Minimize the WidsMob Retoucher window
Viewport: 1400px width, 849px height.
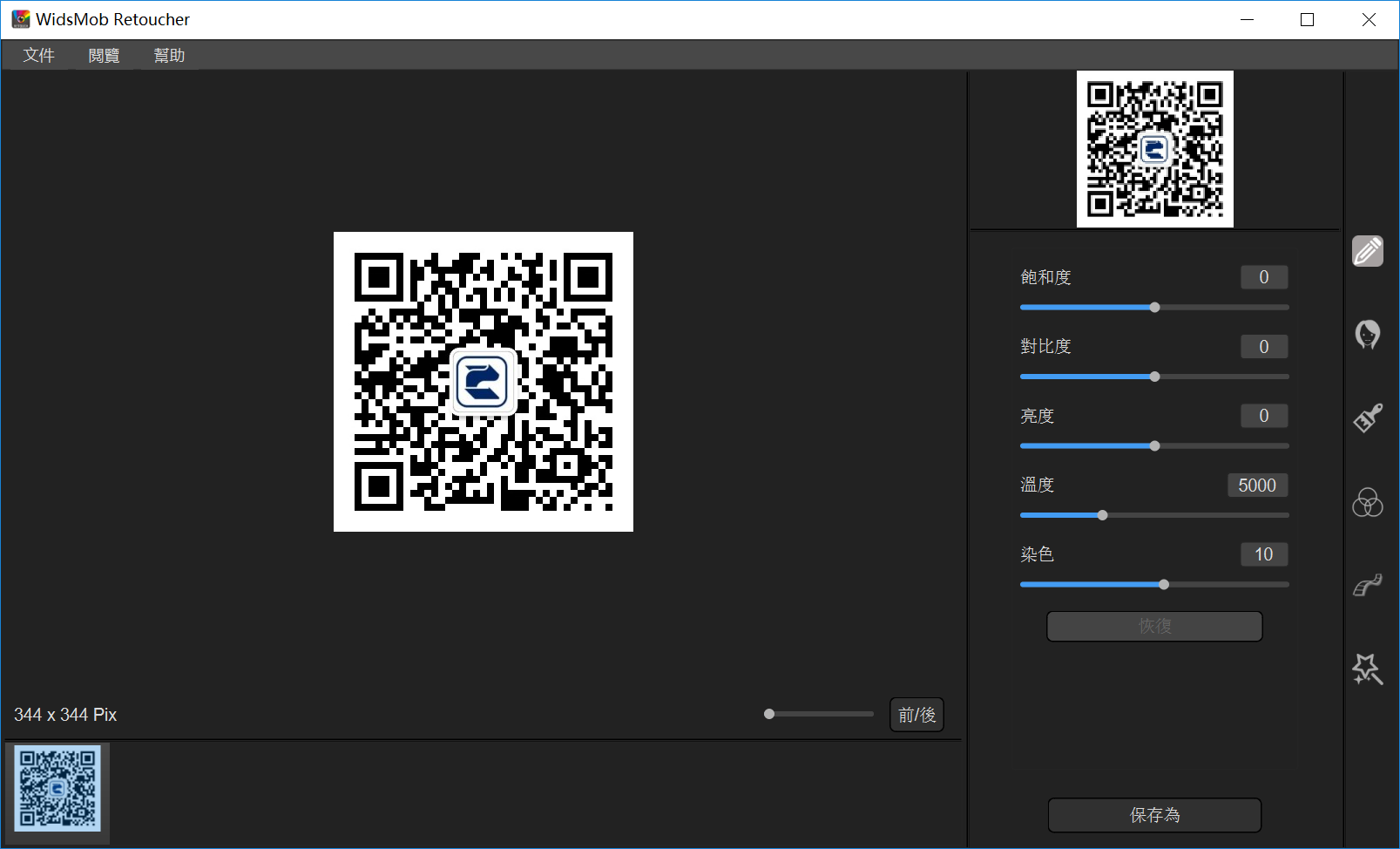(x=1247, y=19)
